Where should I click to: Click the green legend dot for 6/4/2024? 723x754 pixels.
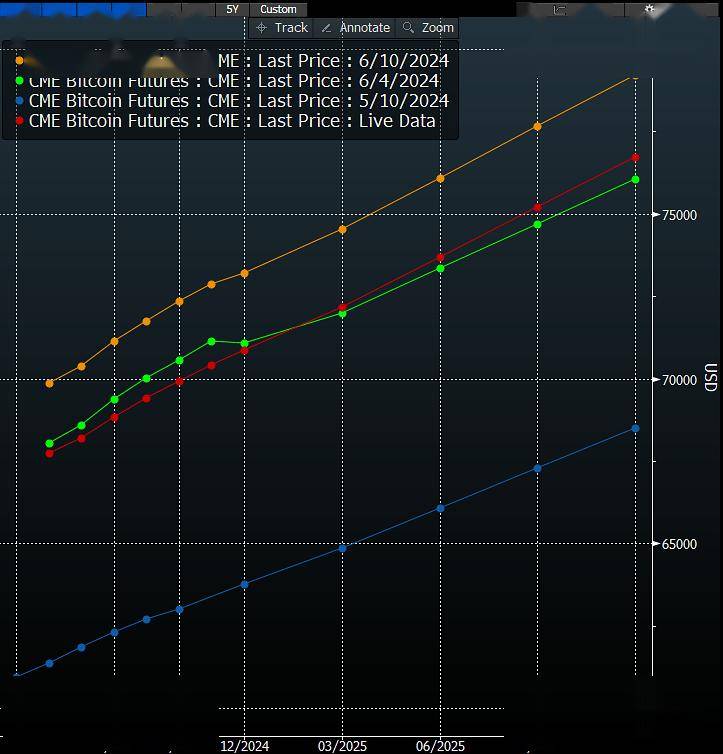tap(19, 81)
